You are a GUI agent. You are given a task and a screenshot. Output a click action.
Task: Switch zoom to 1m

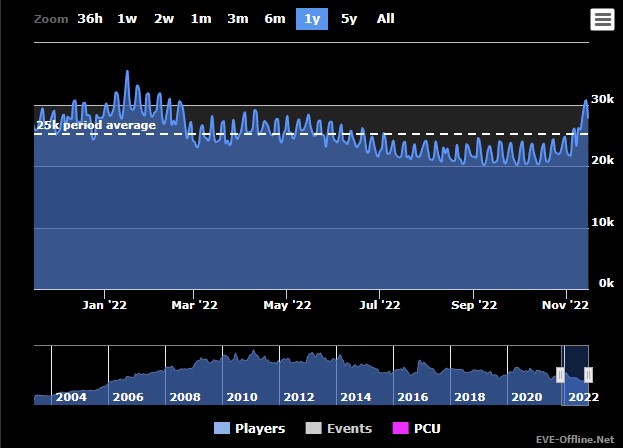coord(201,19)
